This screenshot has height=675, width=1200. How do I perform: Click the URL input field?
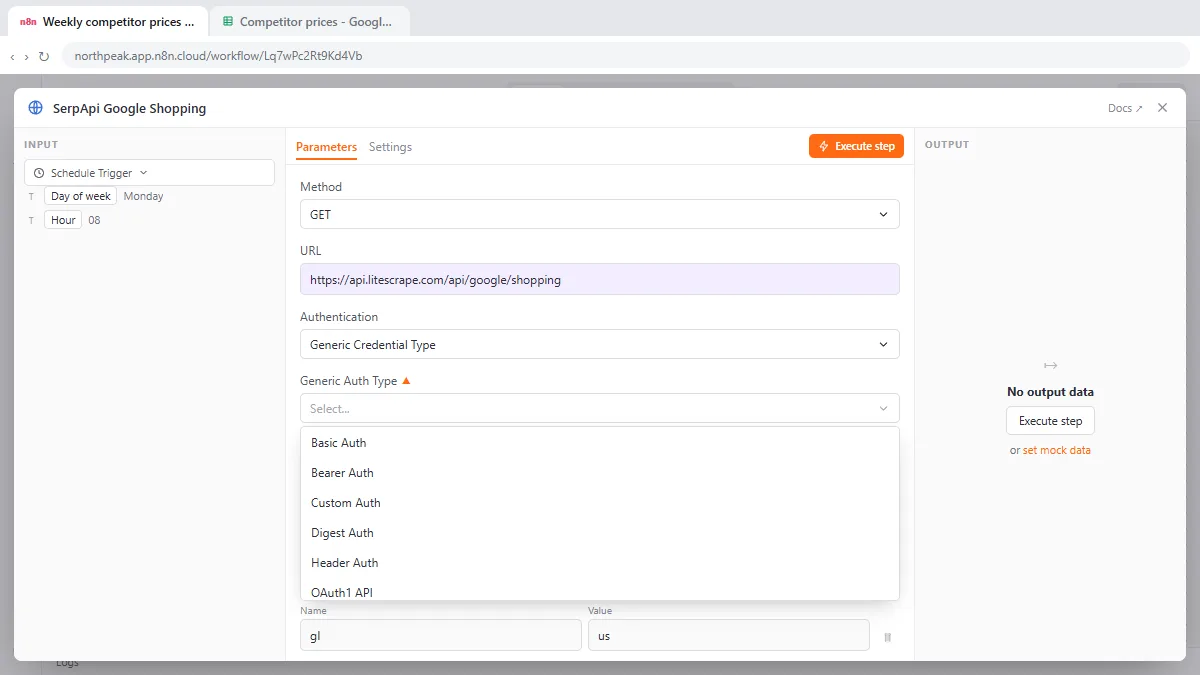pyautogui.click(x=600, y=280)
